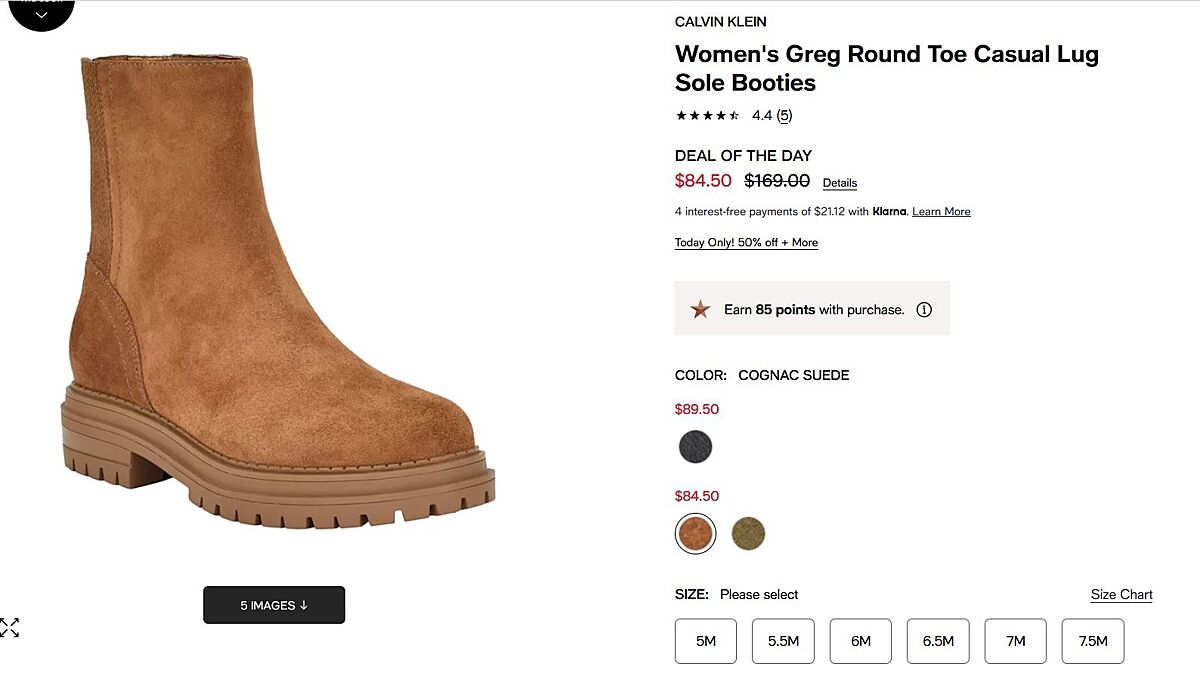Open the 5 Images gallery button
Viewport: 1200px width, 679px height.
tap(274, 605)
